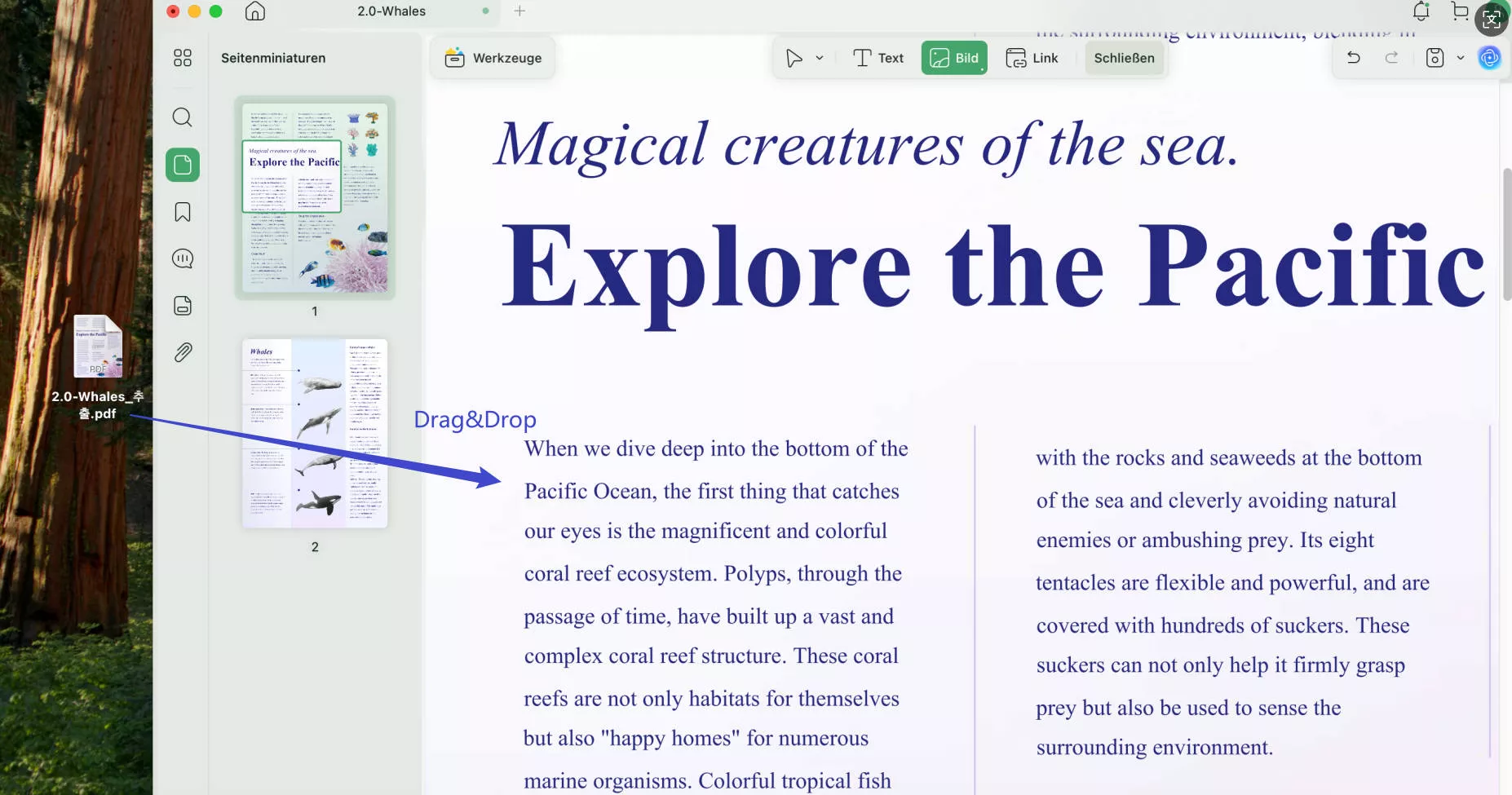
Task: Open the sidebar document icon above the paperclip
Action: point(183,306)
